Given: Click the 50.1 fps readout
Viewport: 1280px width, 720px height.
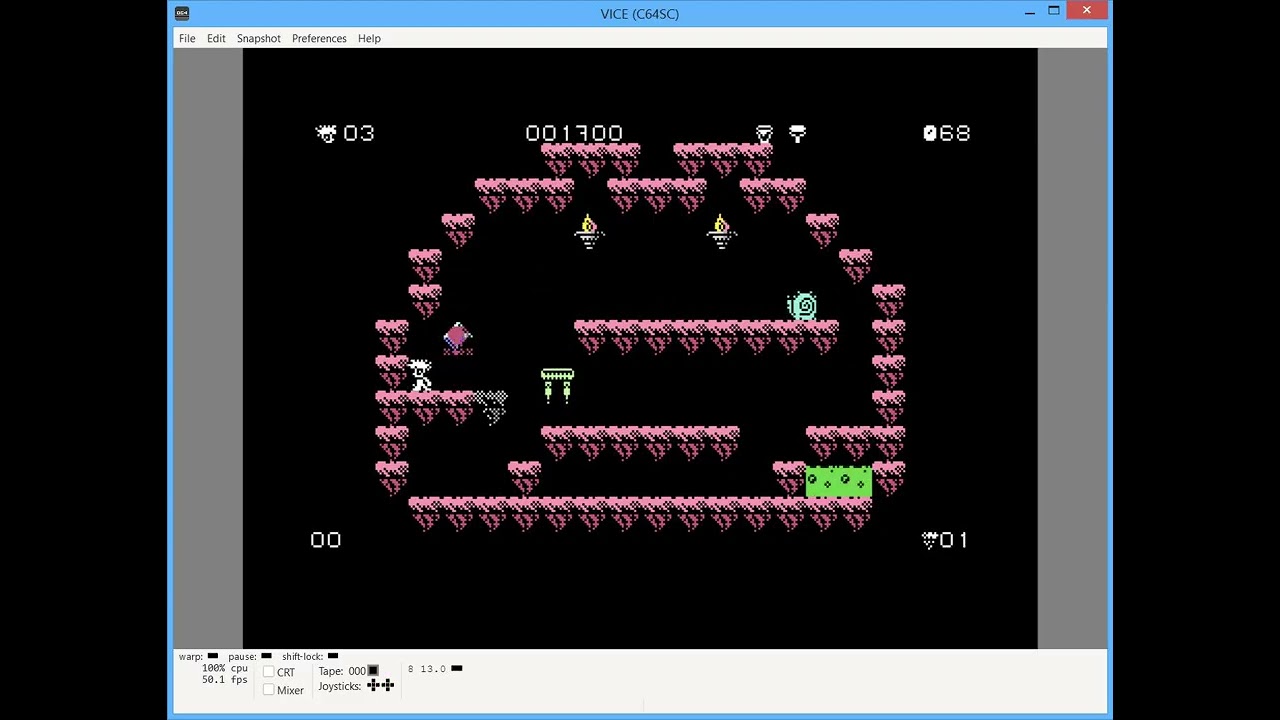Looking at the screenshot, I should pyautogui.click(x=224, y=680).
